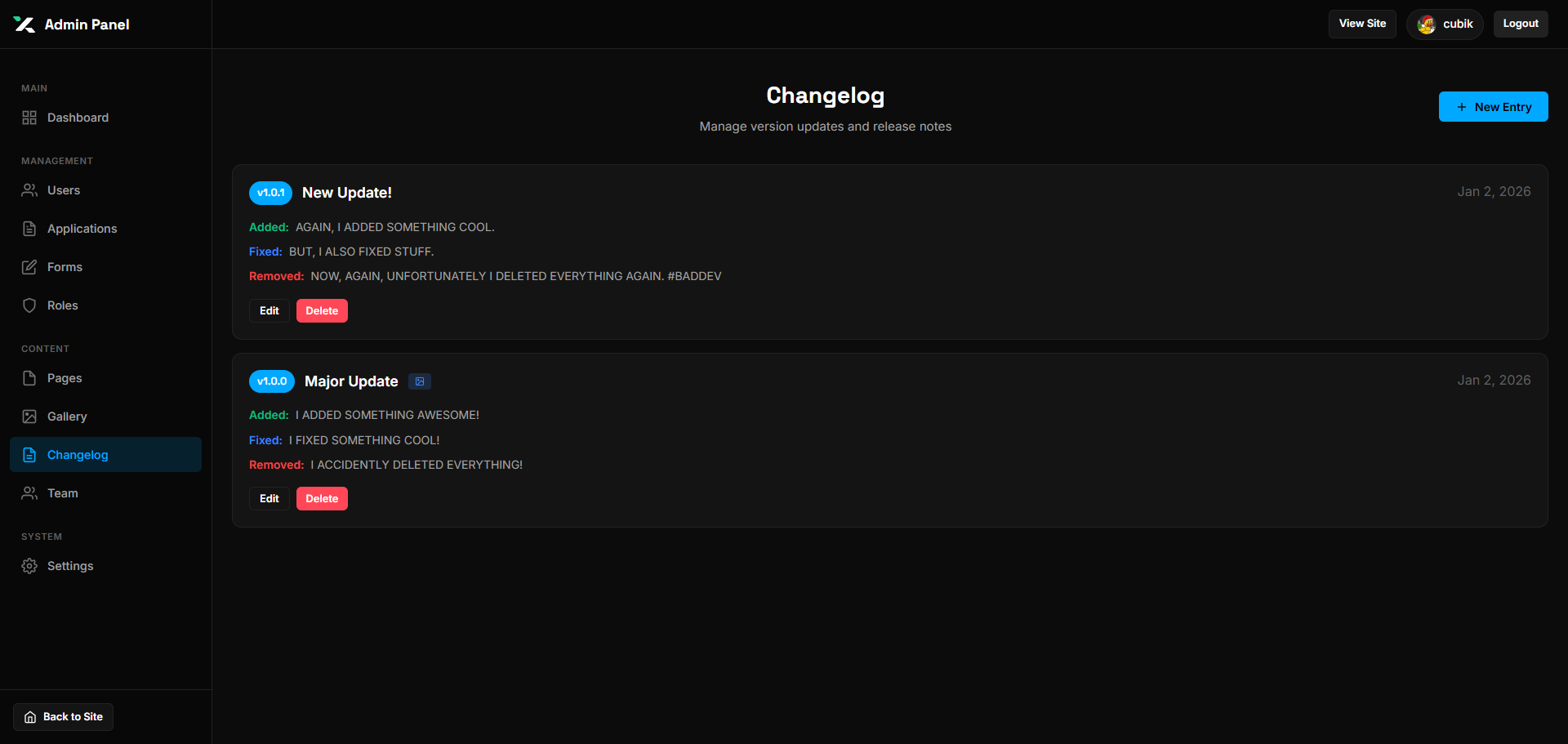Delete the New Update! entry
The image size is (1568, 744).
point(322,311)
